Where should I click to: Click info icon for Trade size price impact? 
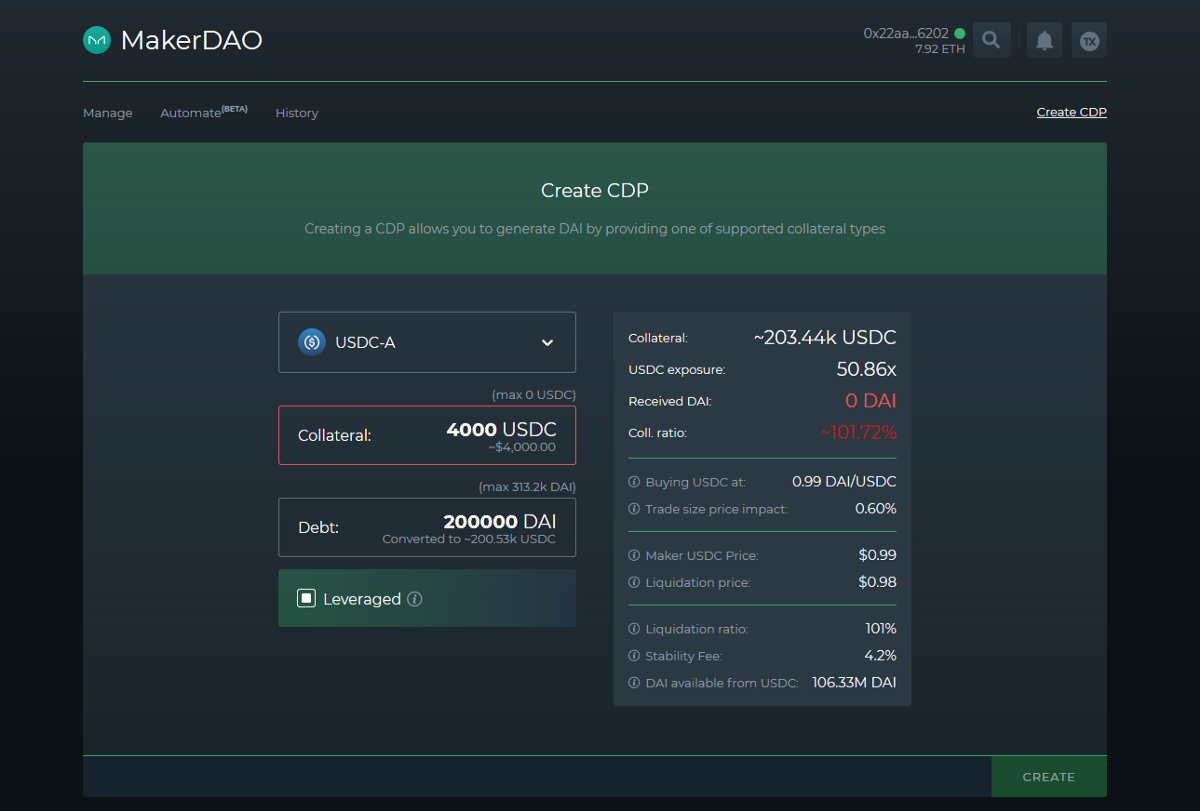(x=634, y=509)
